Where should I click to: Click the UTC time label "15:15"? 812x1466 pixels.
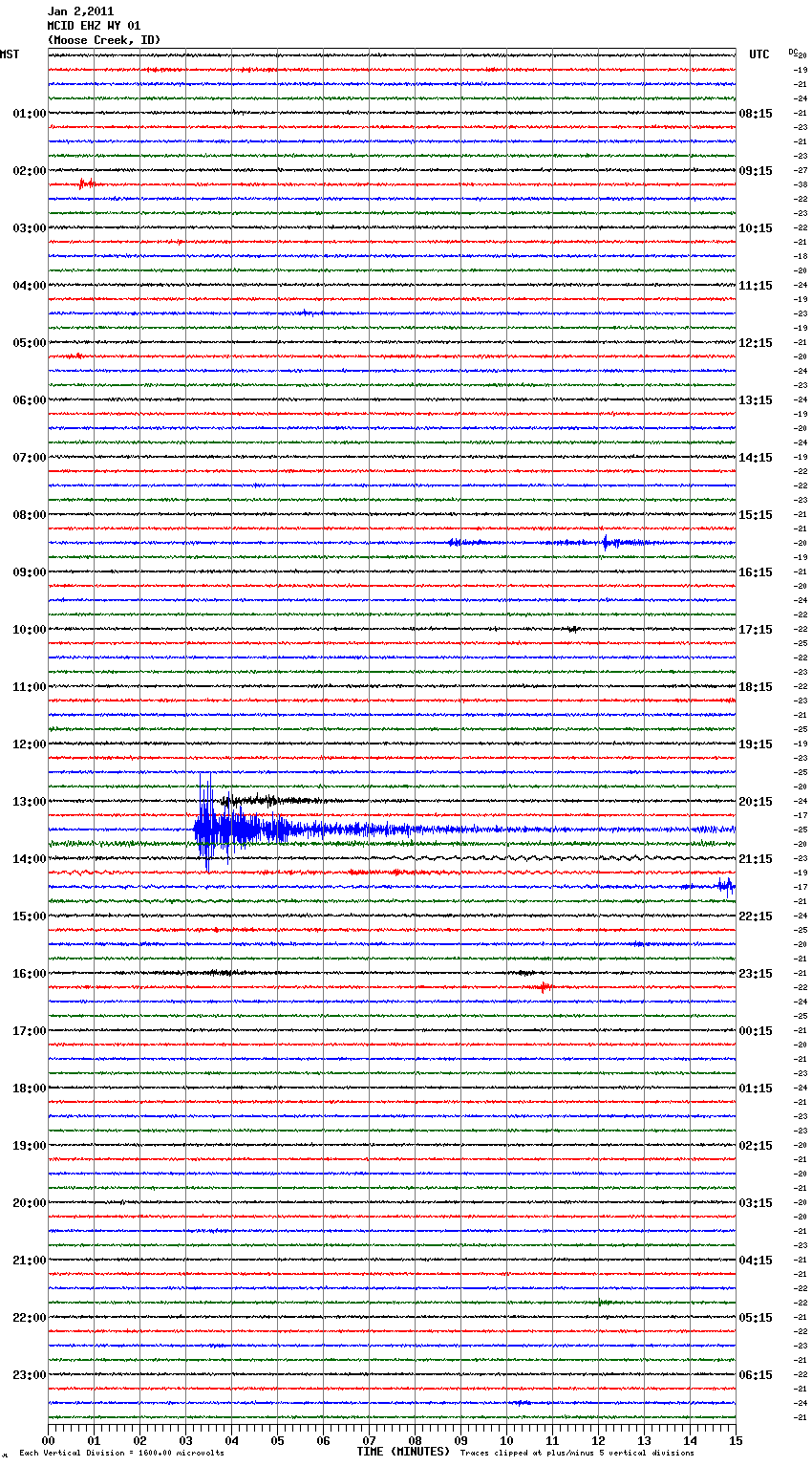coord(756,515)
